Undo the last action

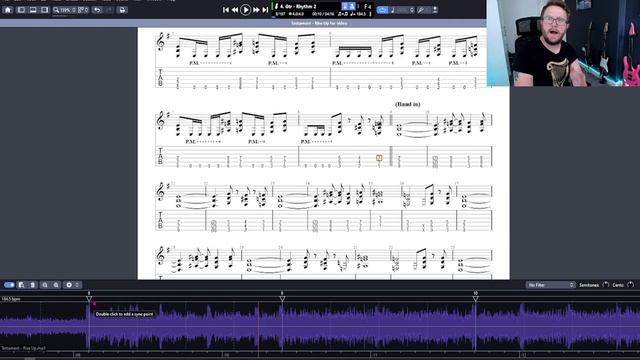point(97,10)
